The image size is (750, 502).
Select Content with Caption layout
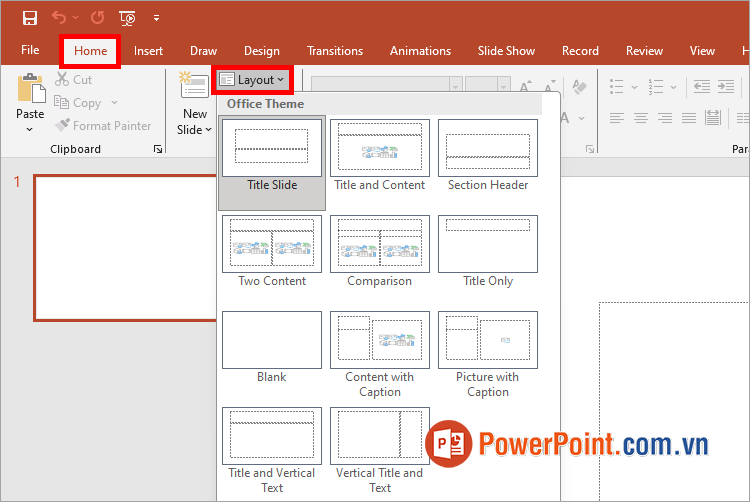(x=380, y=355)
